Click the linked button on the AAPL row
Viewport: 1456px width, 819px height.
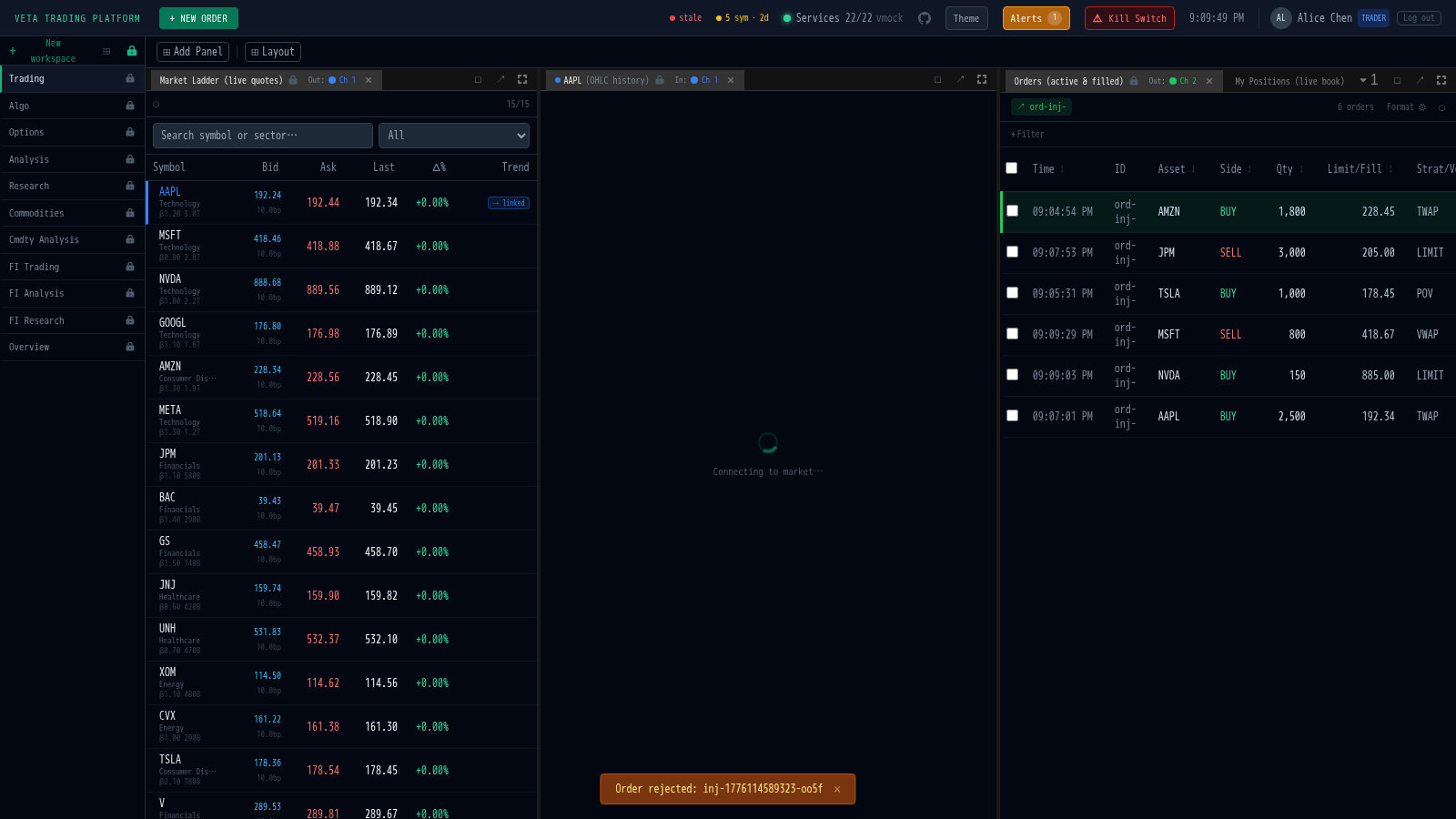(508, 202)
